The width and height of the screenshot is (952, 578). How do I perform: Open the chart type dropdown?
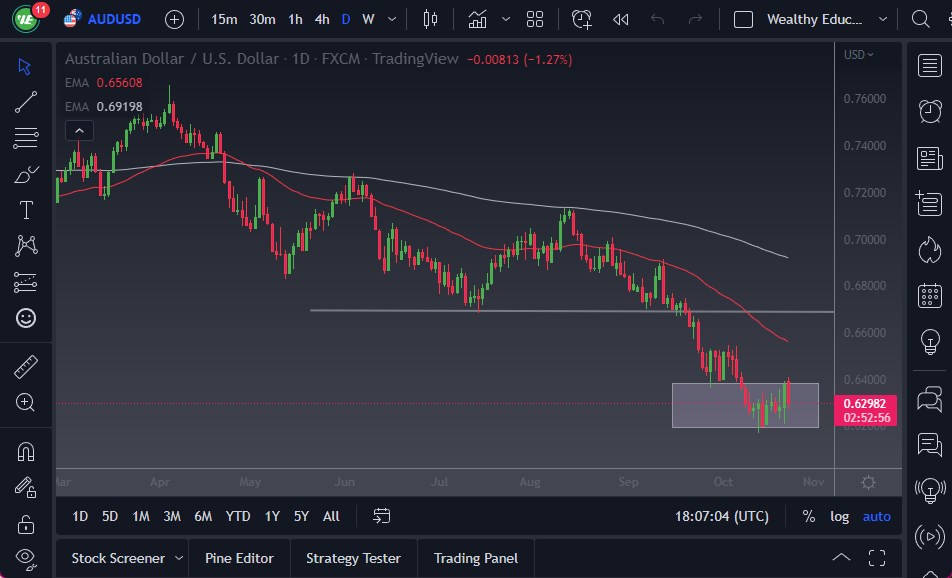(505, 19)
